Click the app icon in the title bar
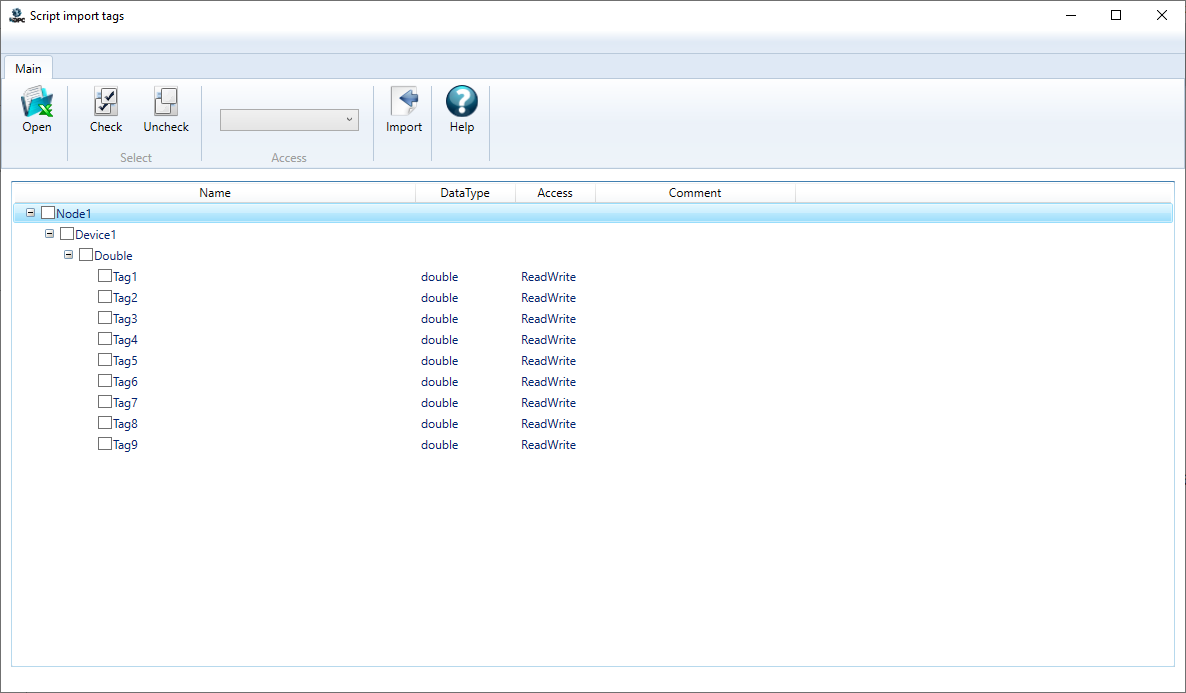This screenshot has width=1186, height=693. [17, 15]
